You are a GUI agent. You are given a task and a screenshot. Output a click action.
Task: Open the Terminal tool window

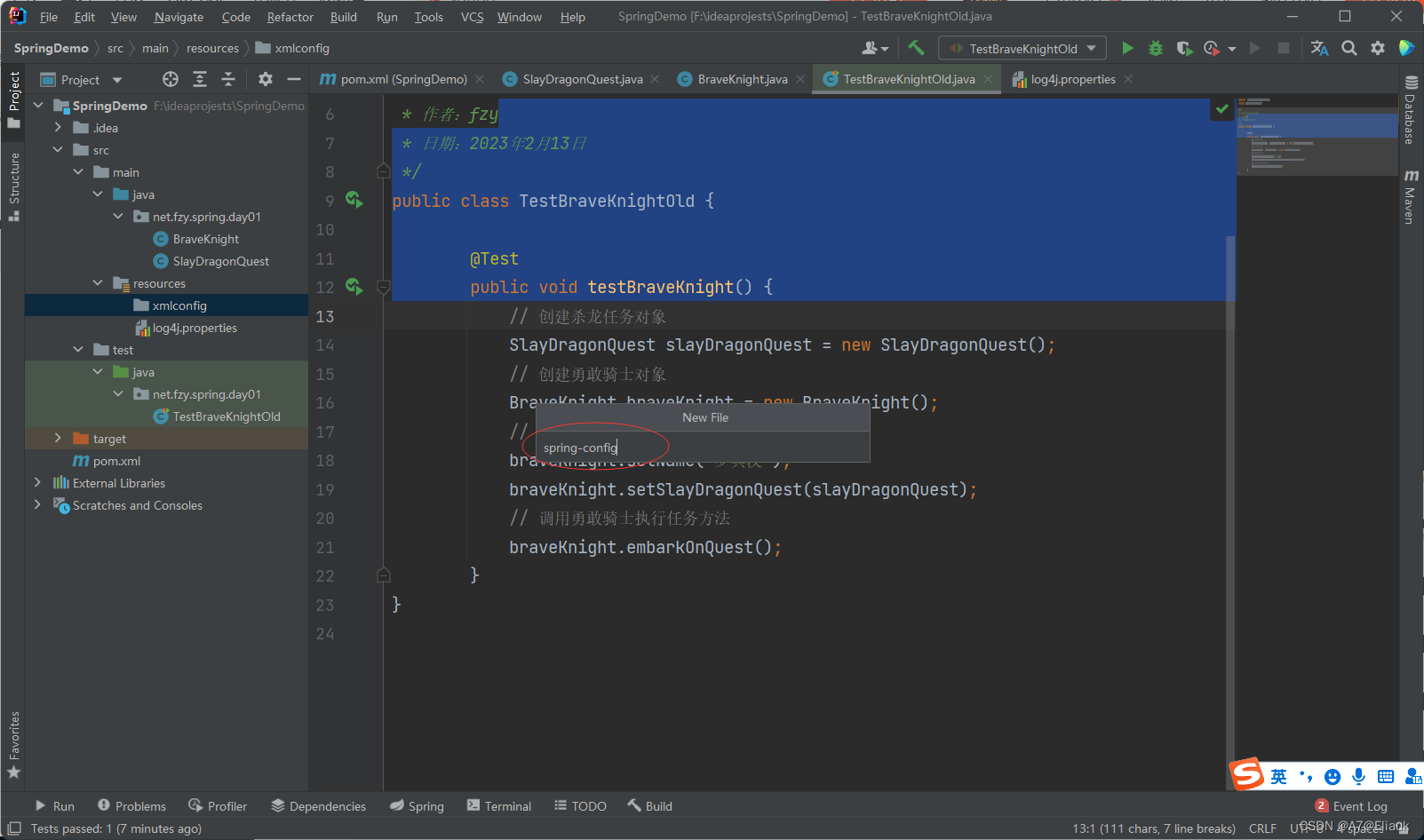click(498, 805)
